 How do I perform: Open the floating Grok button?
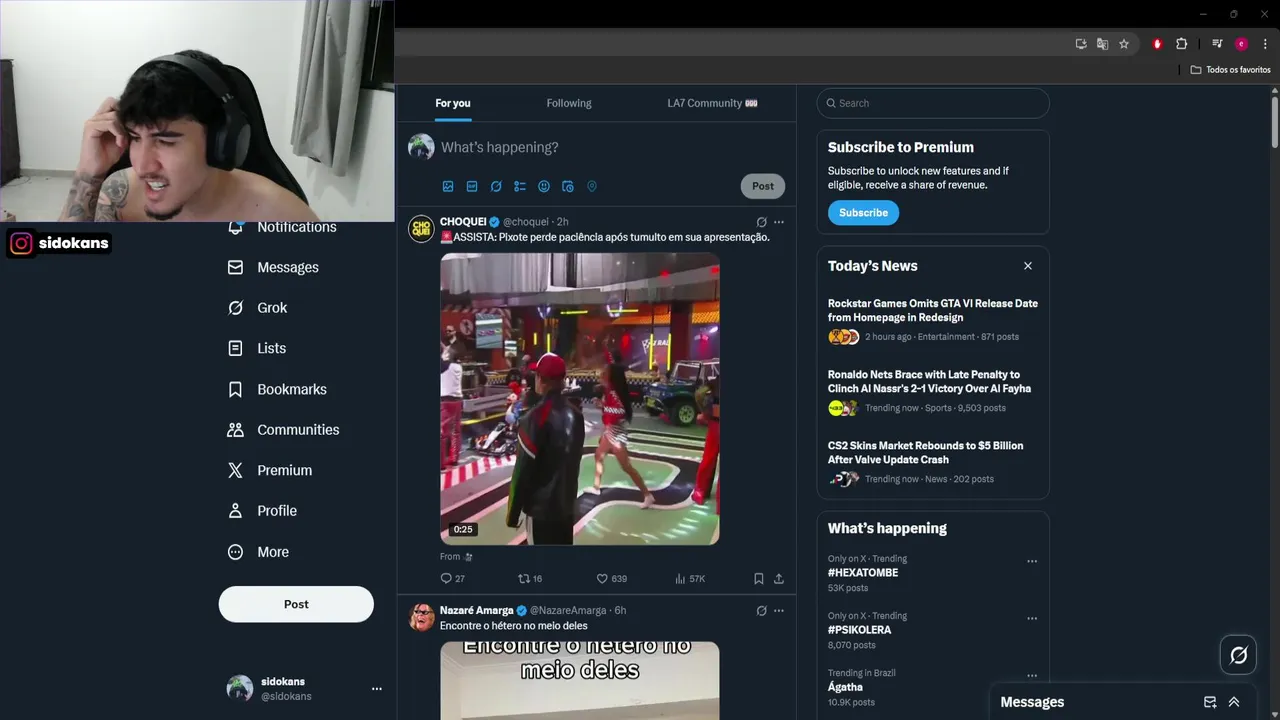click(x=1239, y=655)
